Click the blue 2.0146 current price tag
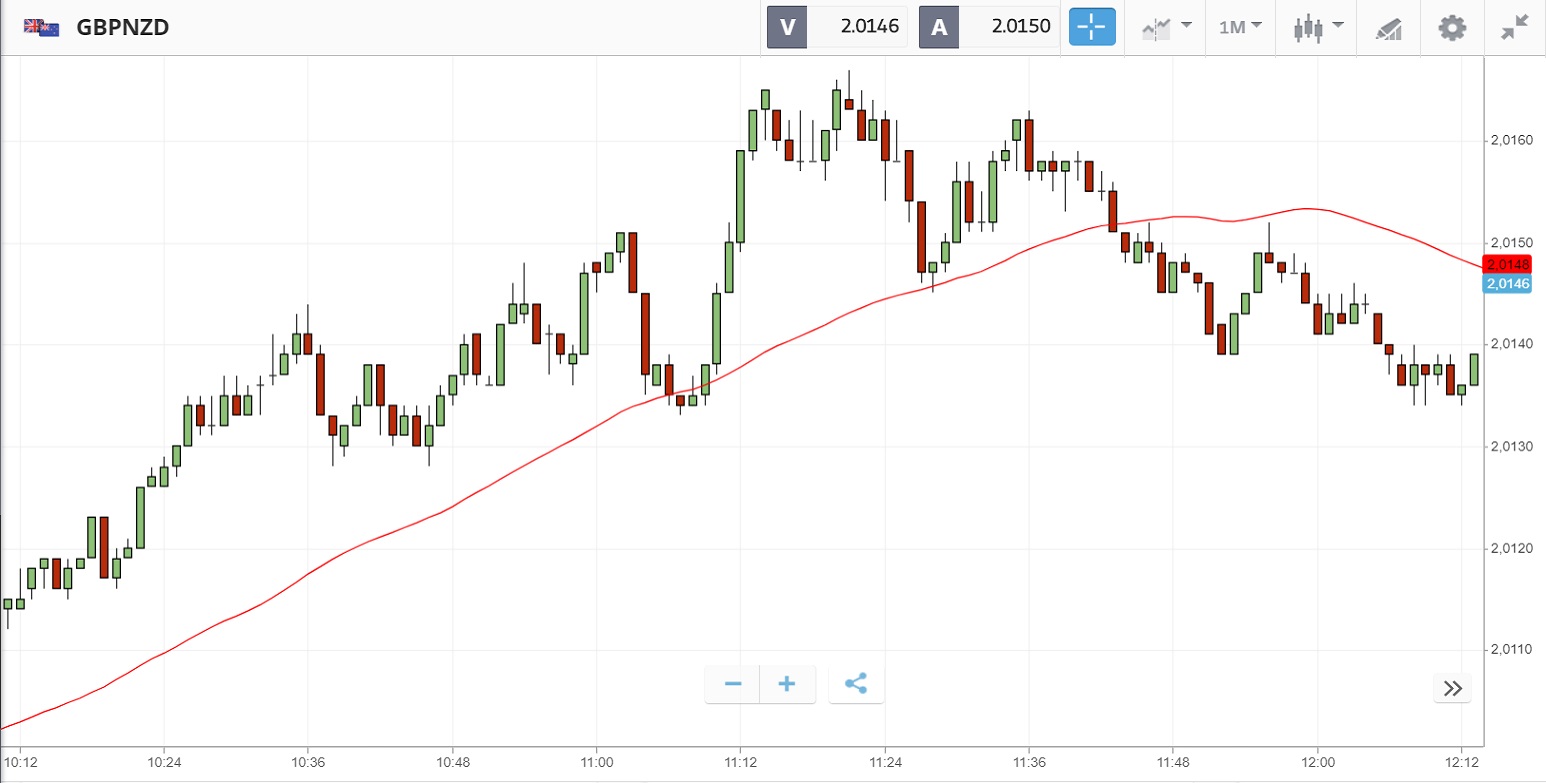Screen dimensions: 1546x783 pyautogui.click(x=1509, y=284)
